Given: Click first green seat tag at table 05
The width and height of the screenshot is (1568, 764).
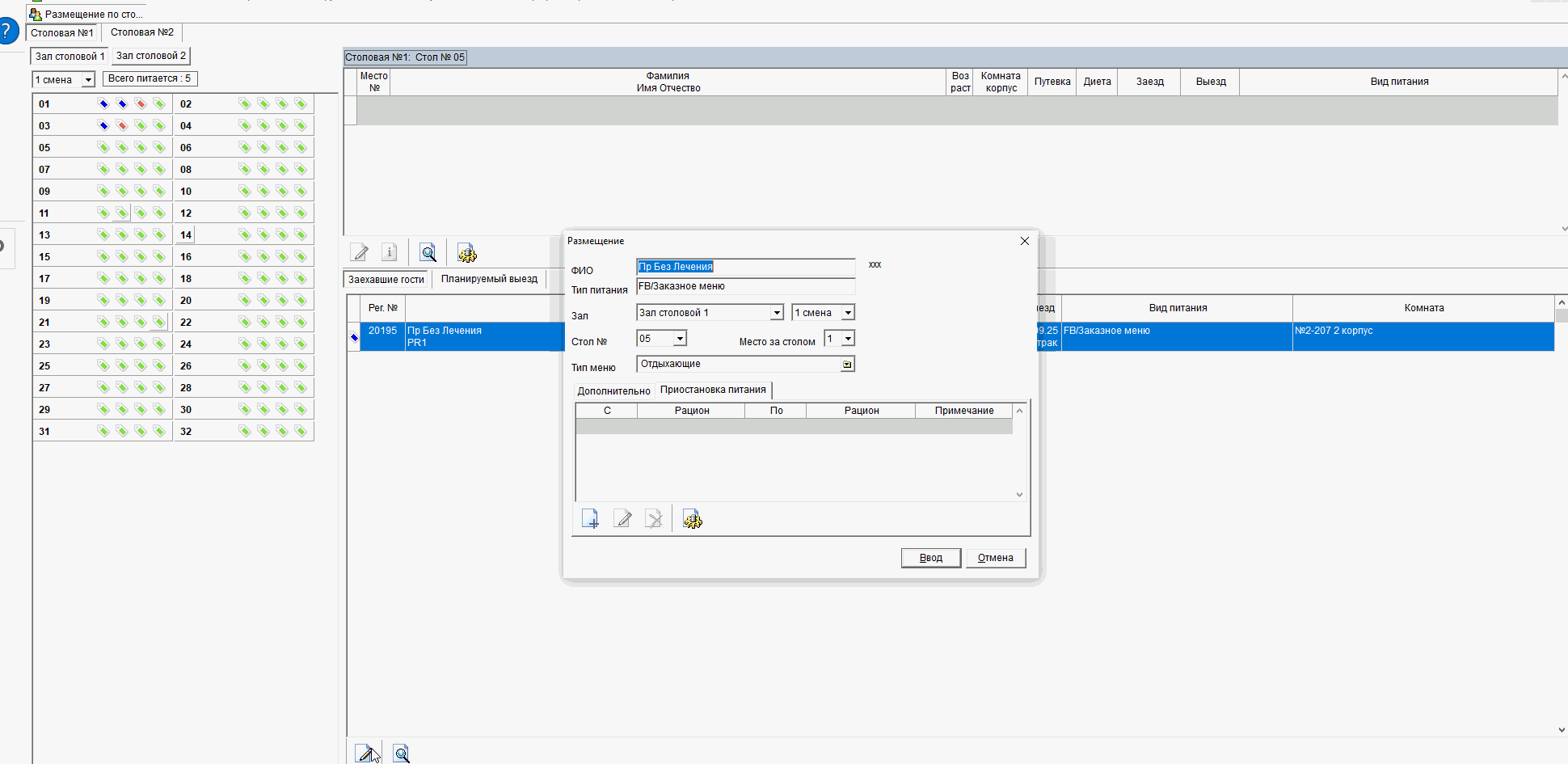Looking at the screenshot, I should [103, 147].
